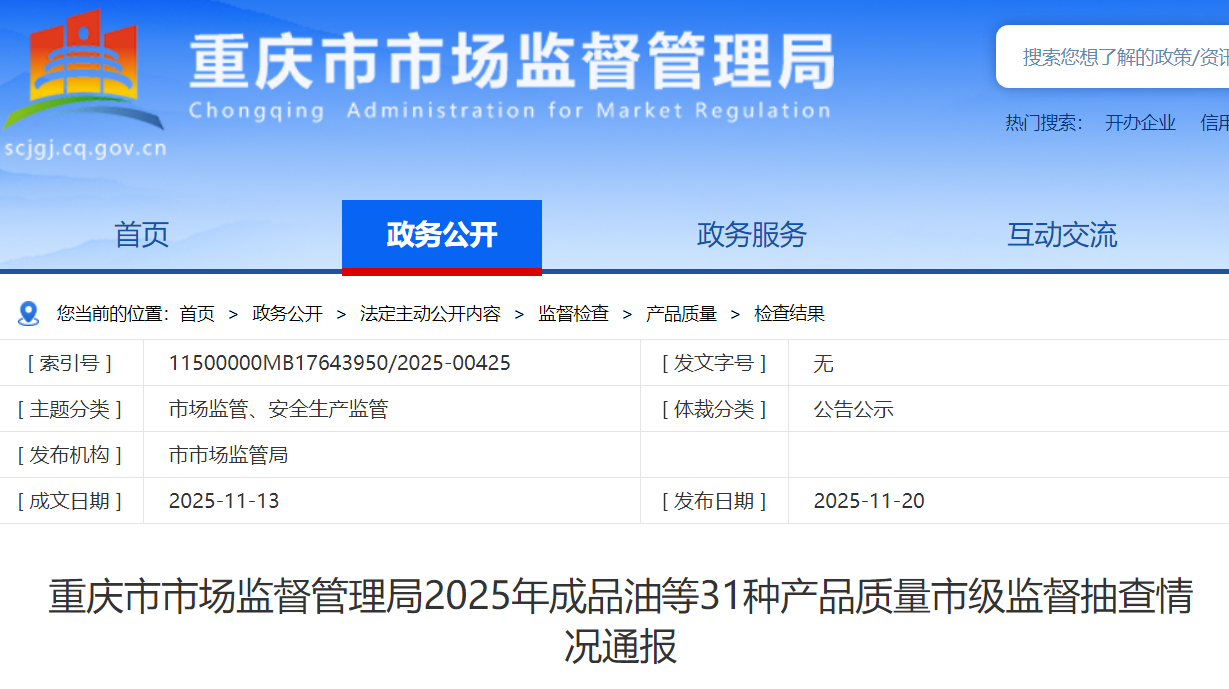Screen dimensions: 1229x689
Task: Click the 重庆市市场监督管理局 site title banner
Action: 511,63
